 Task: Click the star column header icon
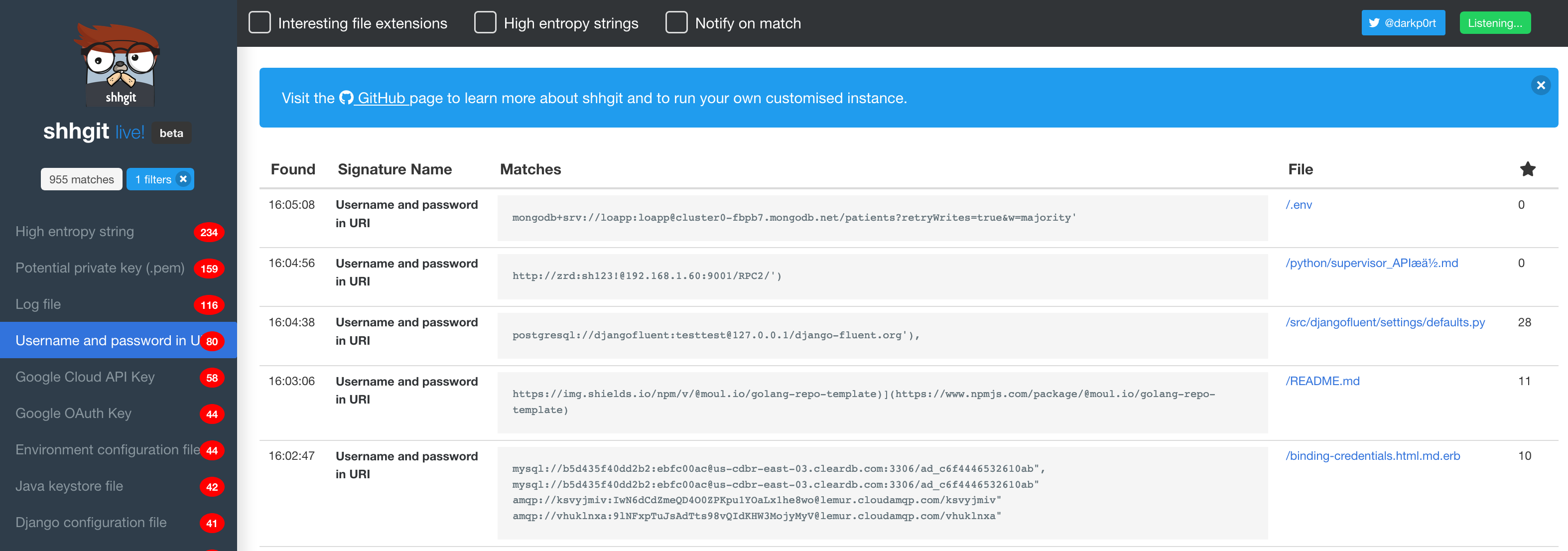tap(1527, 169)
